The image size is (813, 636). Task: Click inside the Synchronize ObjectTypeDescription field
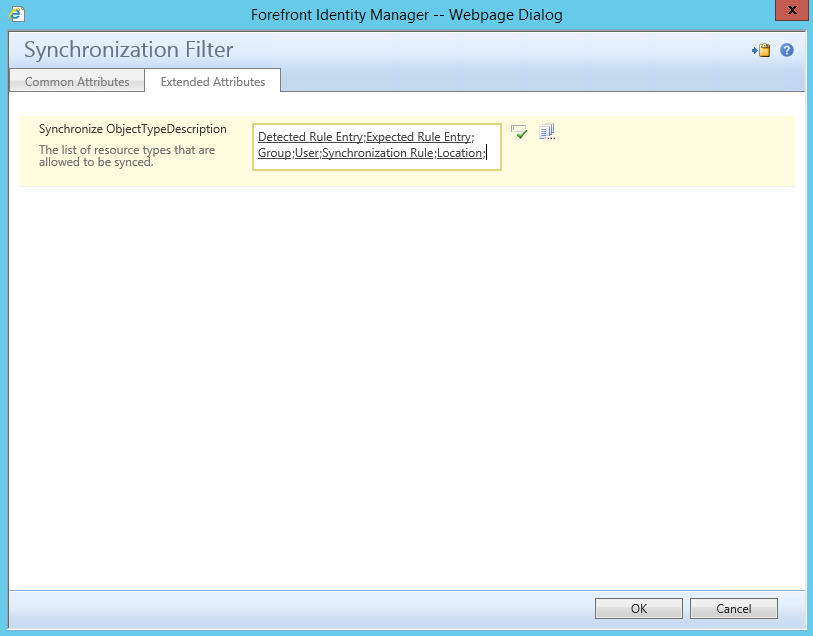click(x=377, y=147)
